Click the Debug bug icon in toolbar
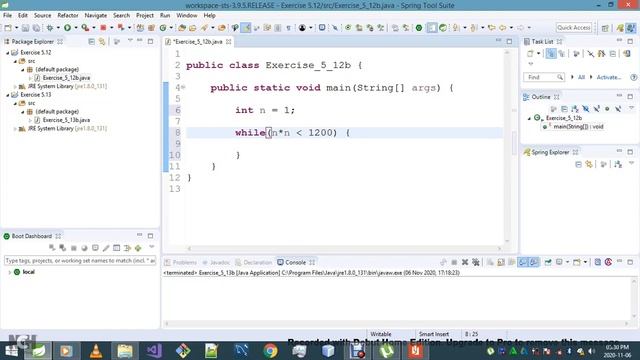The width and height of the screenshot is (640, 360). (50, 28)
